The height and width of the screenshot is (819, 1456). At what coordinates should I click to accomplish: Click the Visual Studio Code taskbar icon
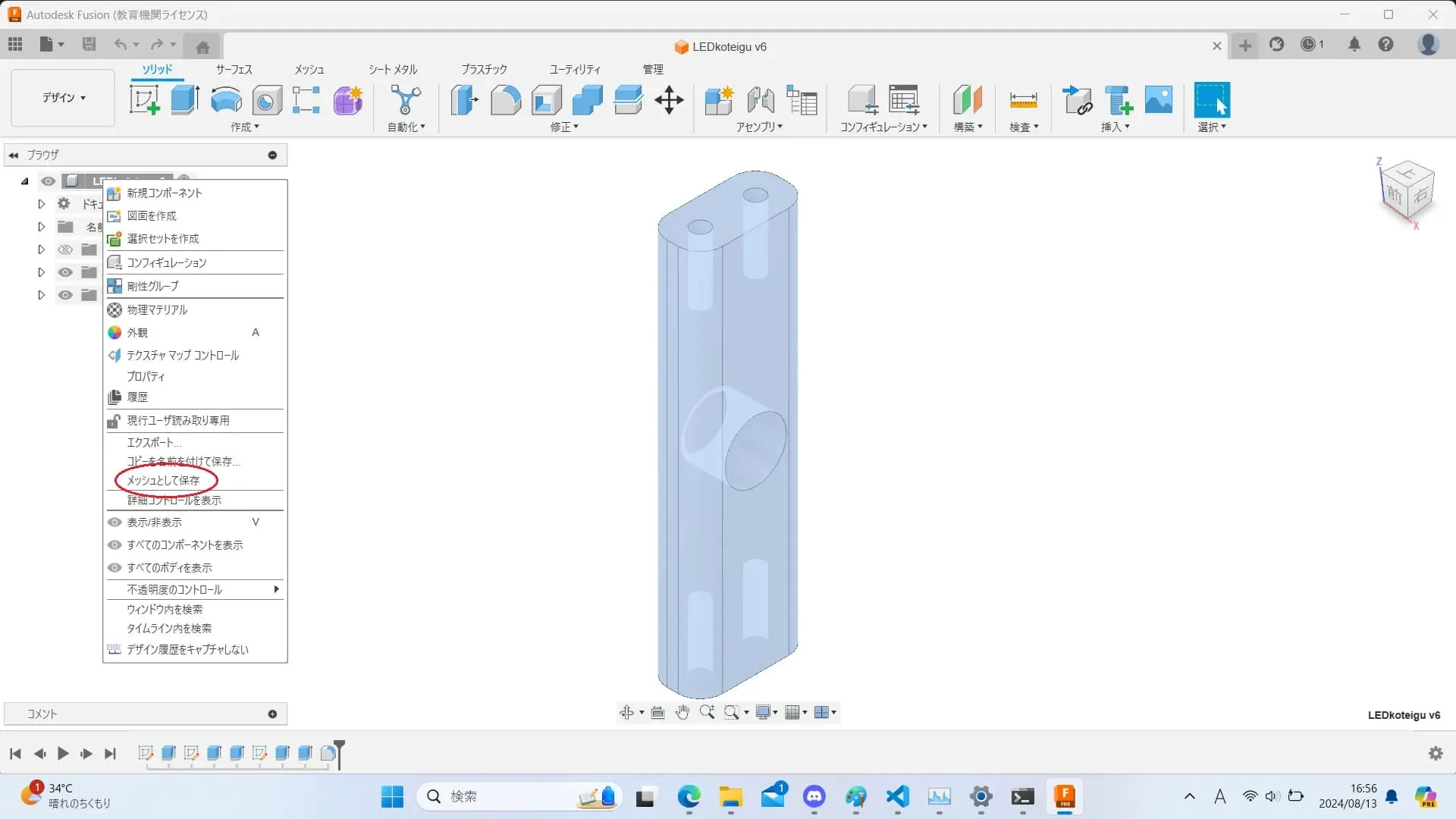point(897,796)
